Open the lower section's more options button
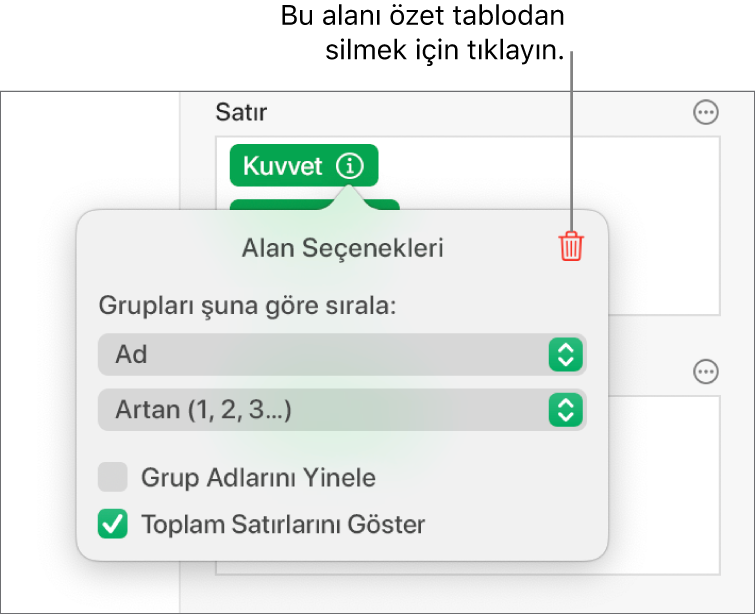Viewport: 755px width, 614px height. click(x=706, y=372)
